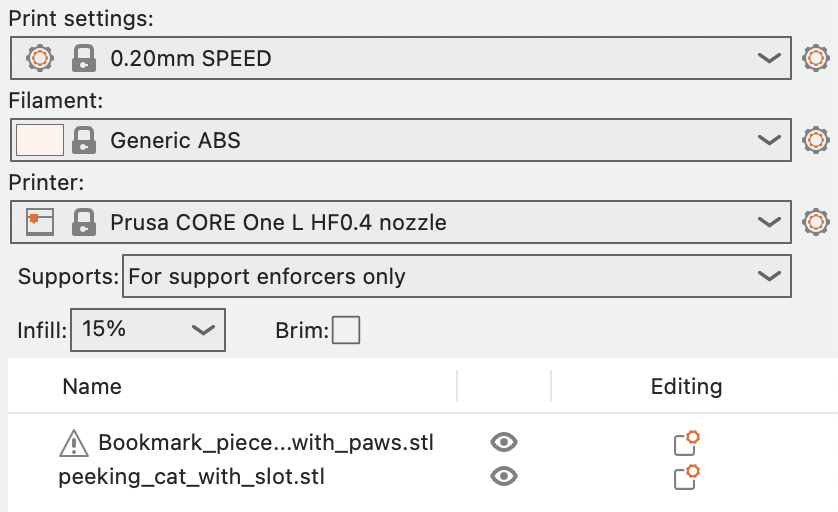Open filament settings via the gear icon
The height and width of the screenshot is (512, 838).
point(817,140)
